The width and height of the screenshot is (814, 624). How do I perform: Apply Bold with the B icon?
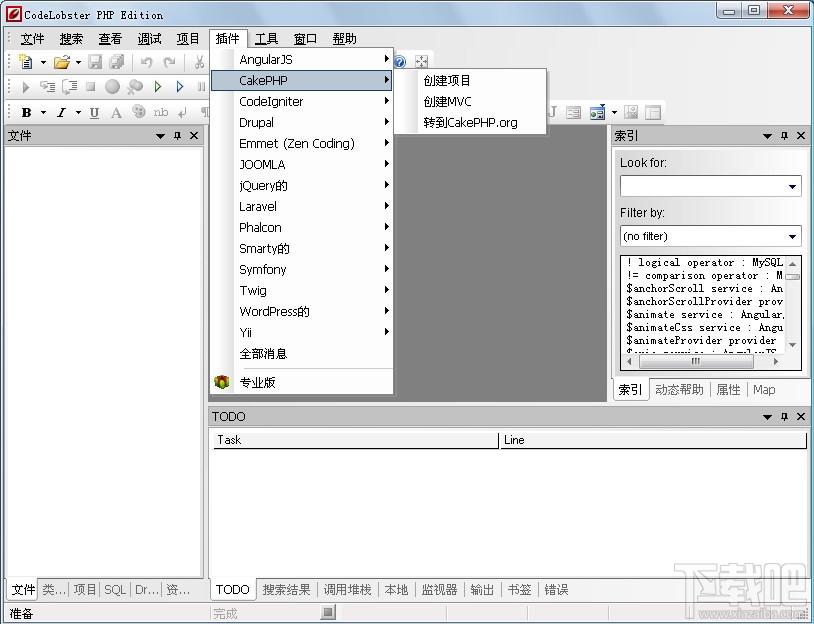(26, 112)
